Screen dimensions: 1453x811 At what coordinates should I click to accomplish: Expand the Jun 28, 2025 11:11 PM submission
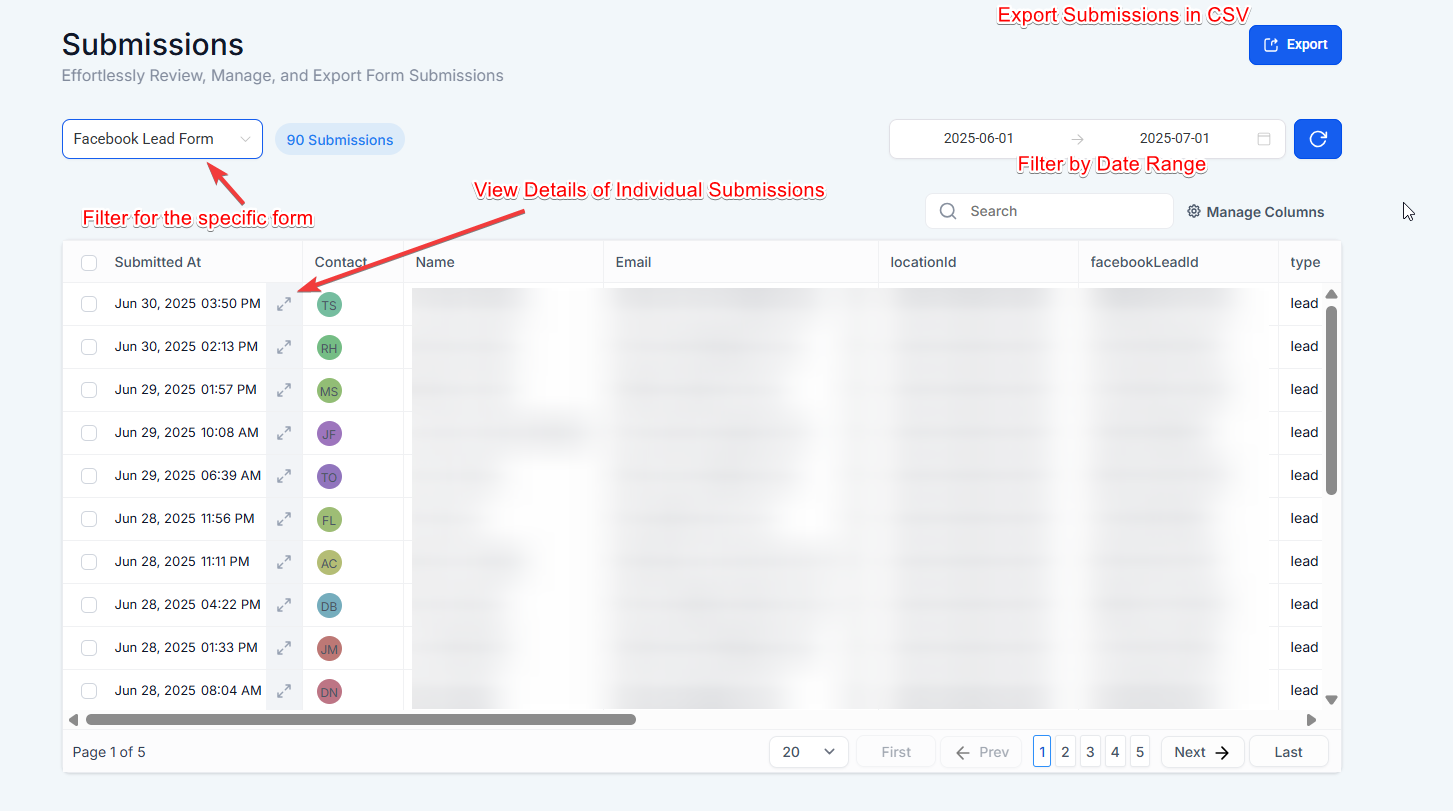[284, 562]
